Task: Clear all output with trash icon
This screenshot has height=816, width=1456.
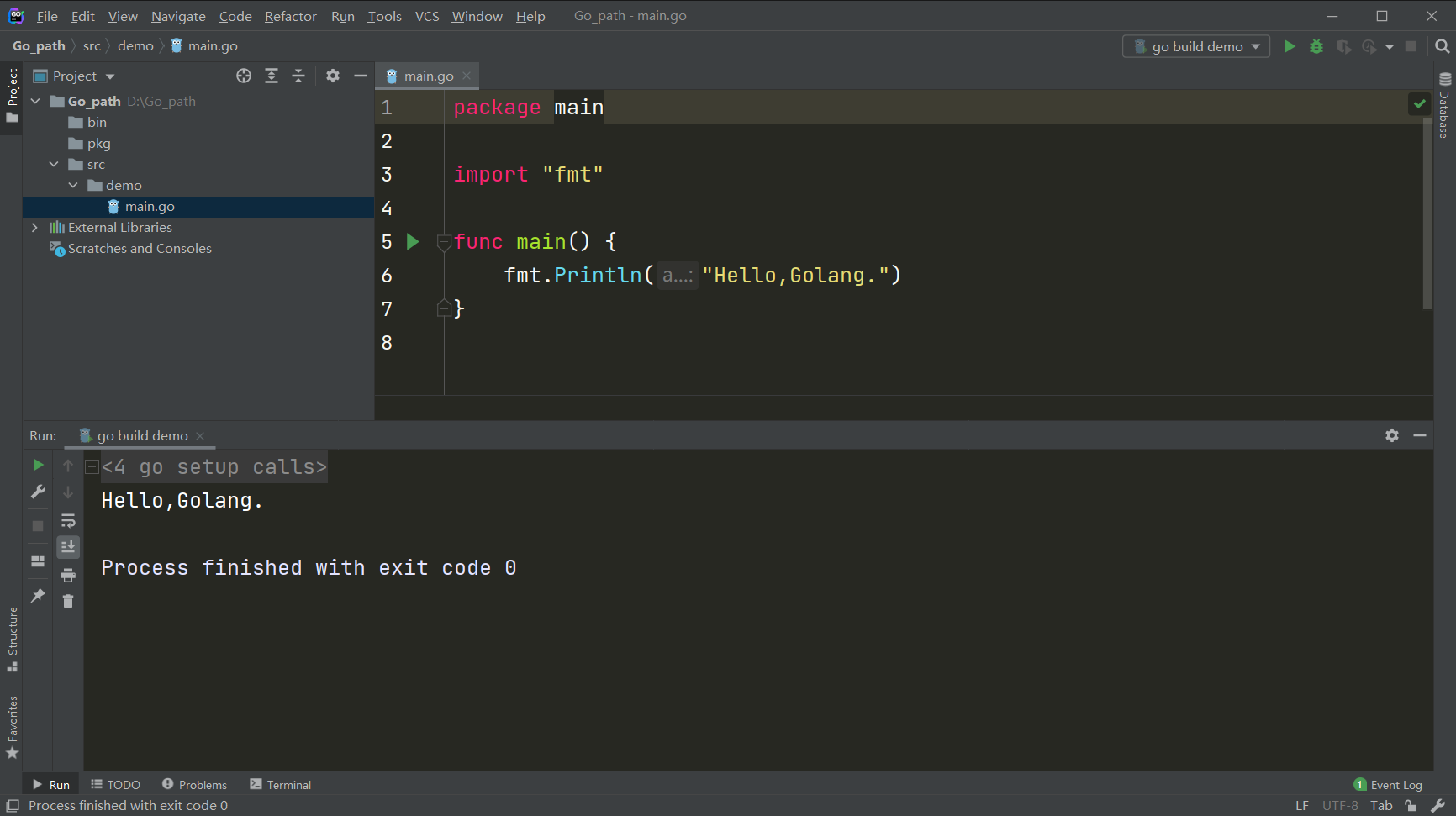Action: [x=68, y=601]
